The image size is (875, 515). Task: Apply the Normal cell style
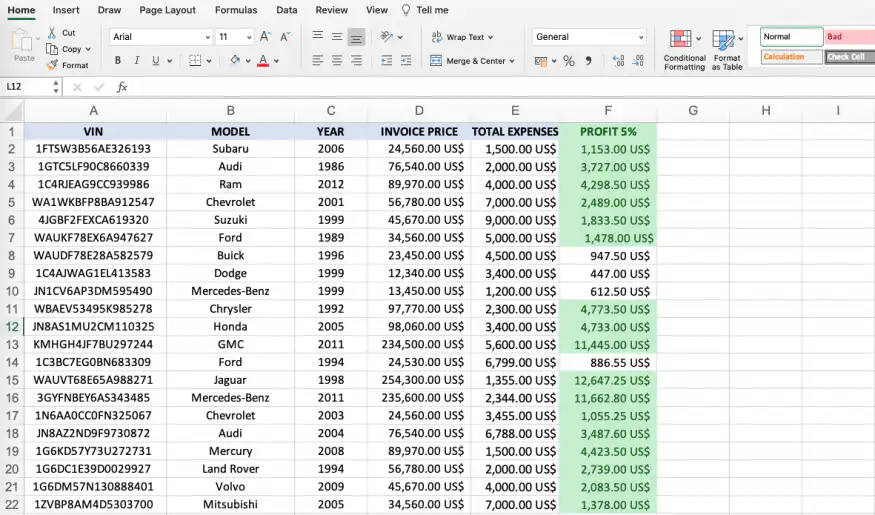pyautogui.click(x=791, y=36)
